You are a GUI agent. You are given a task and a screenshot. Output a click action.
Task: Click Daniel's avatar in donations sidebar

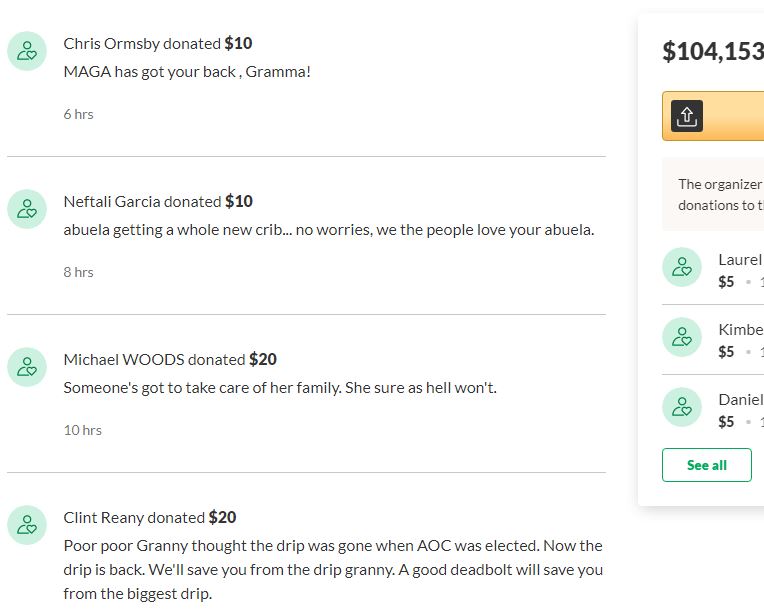[x=682, y=407]
